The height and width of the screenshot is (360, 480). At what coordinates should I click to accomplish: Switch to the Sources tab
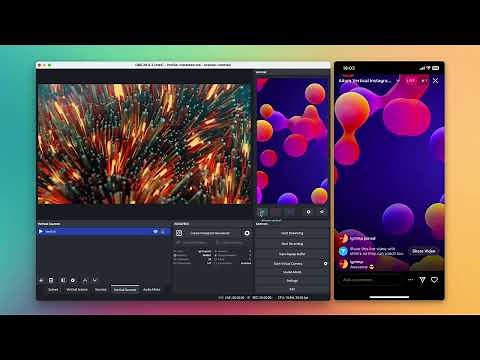101,289
